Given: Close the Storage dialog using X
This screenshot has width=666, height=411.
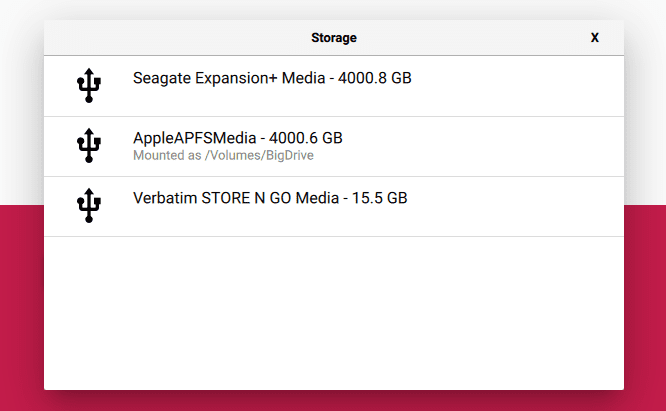Looking at the screenshot, I should (595, 38).
